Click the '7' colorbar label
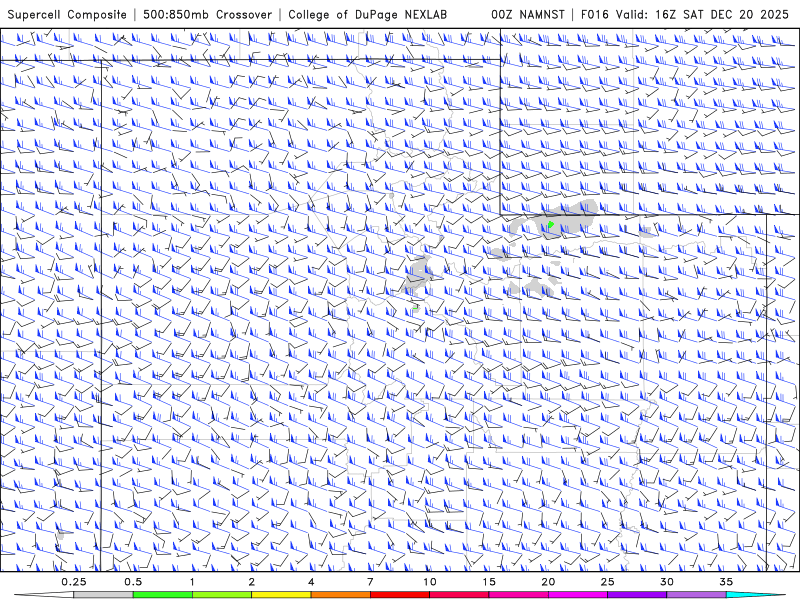 pos(370,582)
